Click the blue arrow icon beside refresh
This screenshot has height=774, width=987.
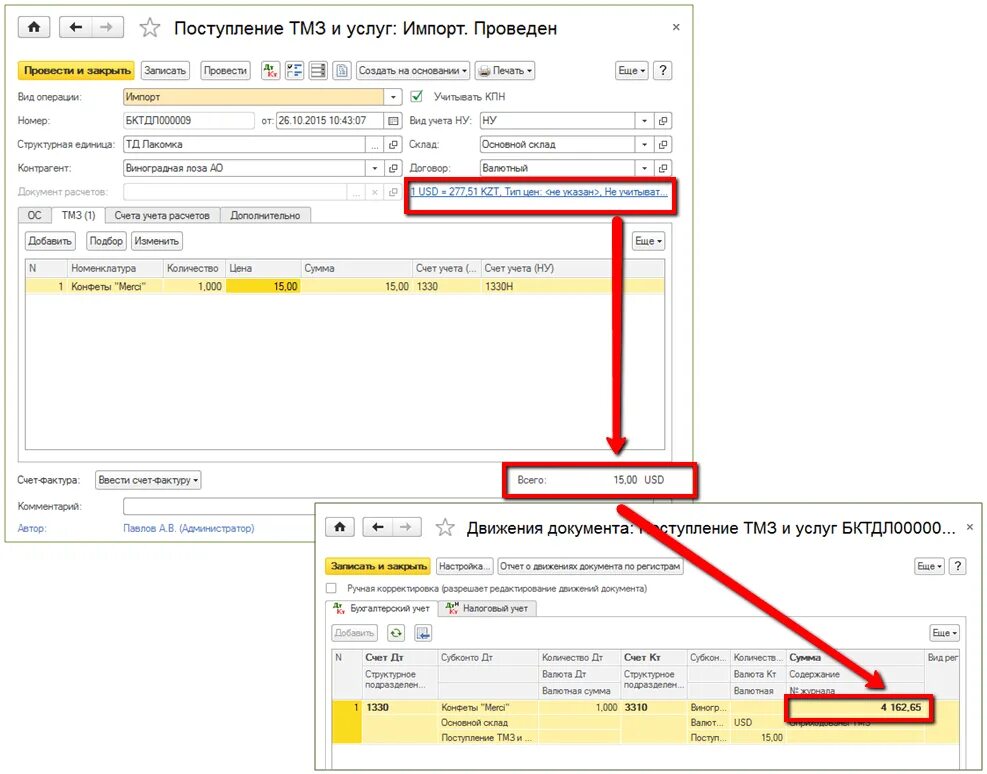click(423, 633)
